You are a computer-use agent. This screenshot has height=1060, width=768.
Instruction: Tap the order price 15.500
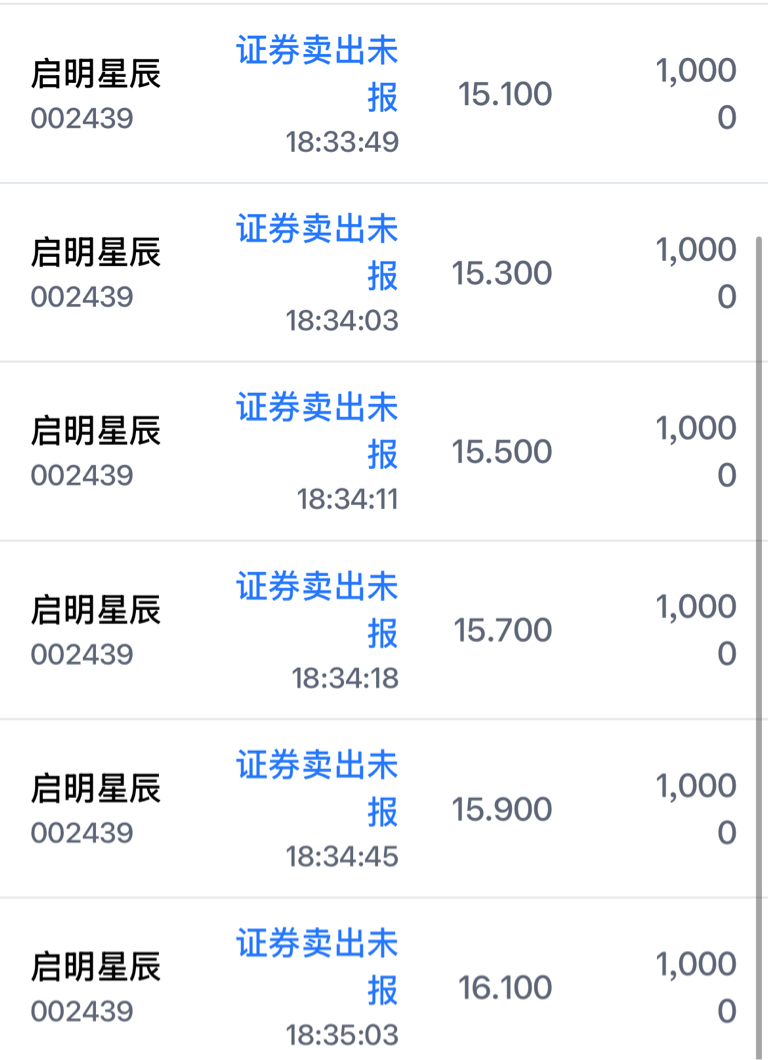click(502, 452)
